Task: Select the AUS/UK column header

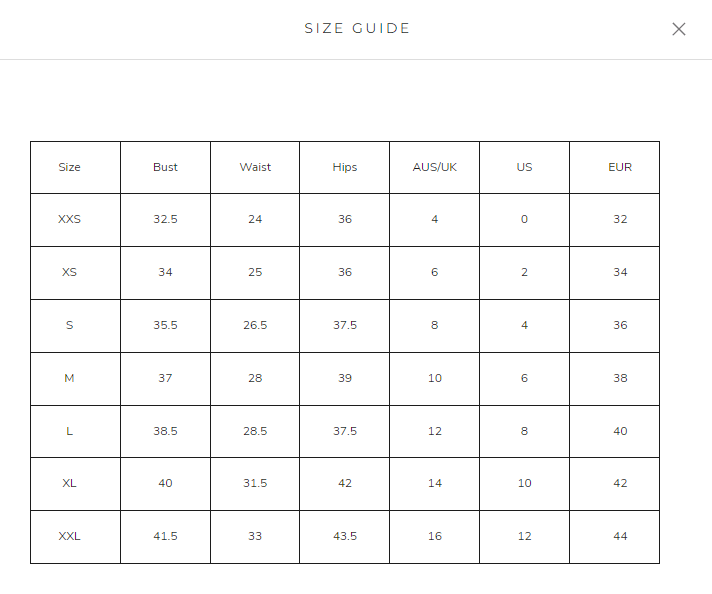Action: point(435,167)
